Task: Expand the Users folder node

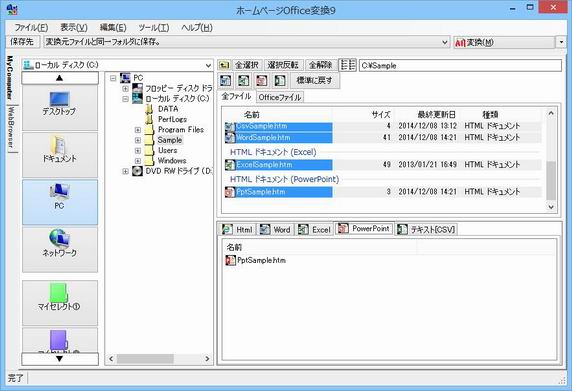Action: [x=138, y=150]
